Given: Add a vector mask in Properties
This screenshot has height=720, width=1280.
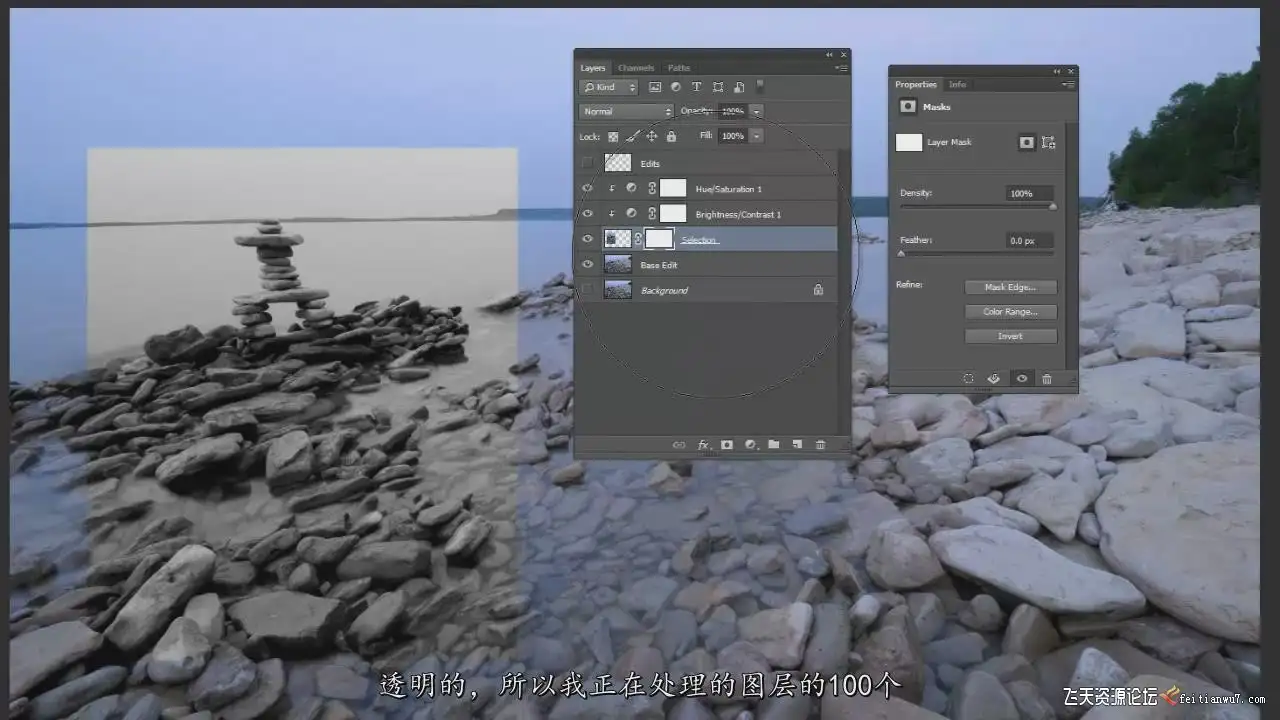Looking at the screenshot, I should [1048, 142].
